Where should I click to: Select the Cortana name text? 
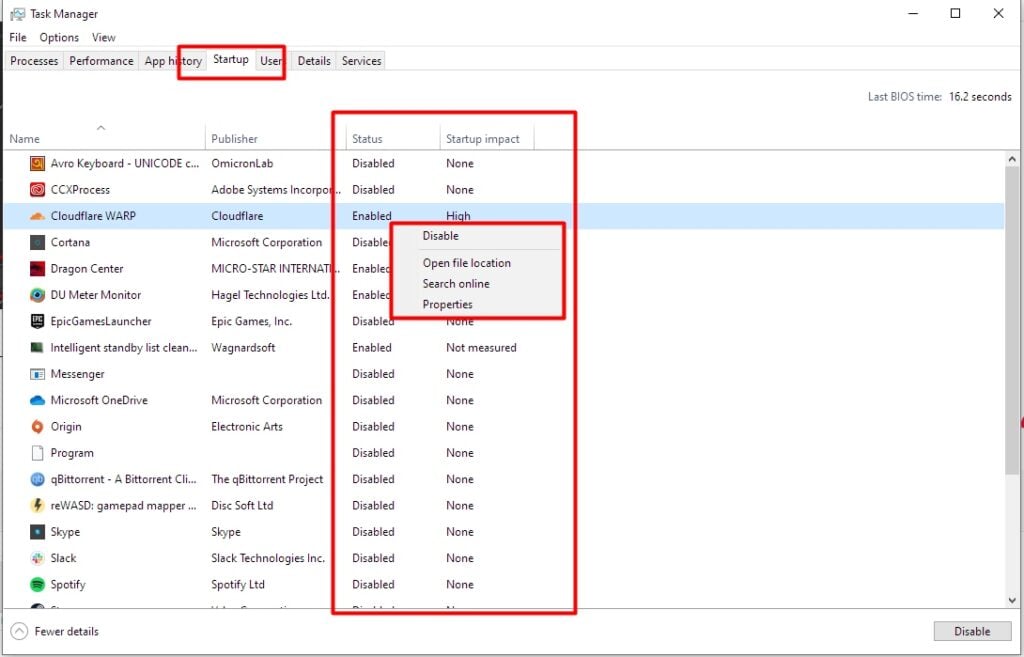click(71, 242)
